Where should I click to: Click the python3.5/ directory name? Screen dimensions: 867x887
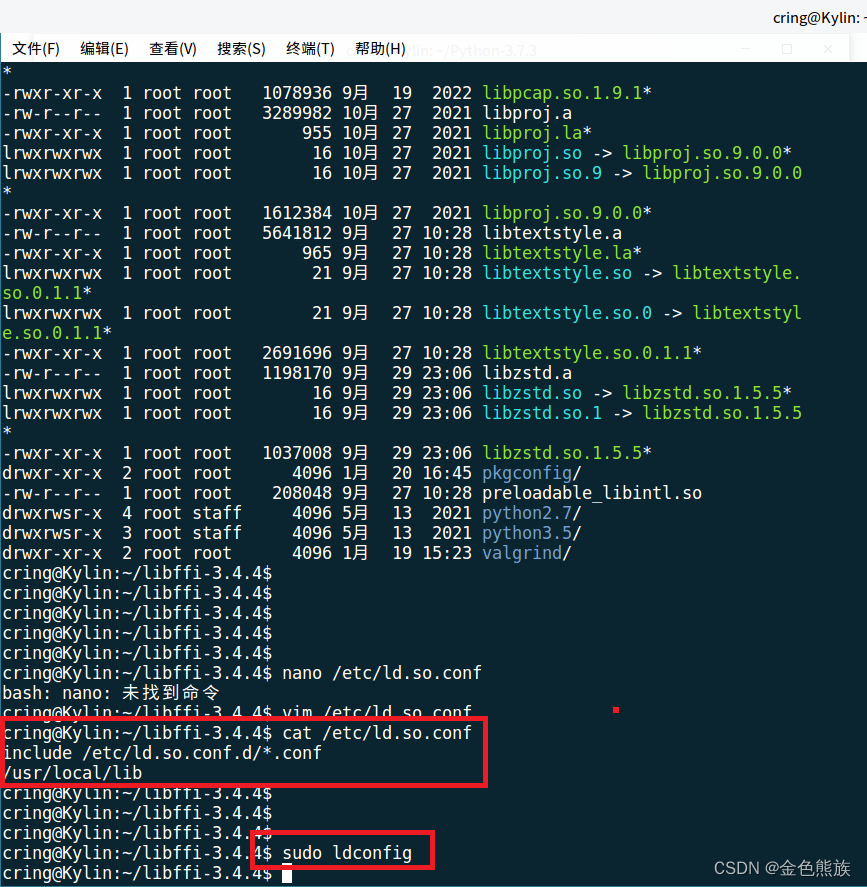click(x=532, y=533)
